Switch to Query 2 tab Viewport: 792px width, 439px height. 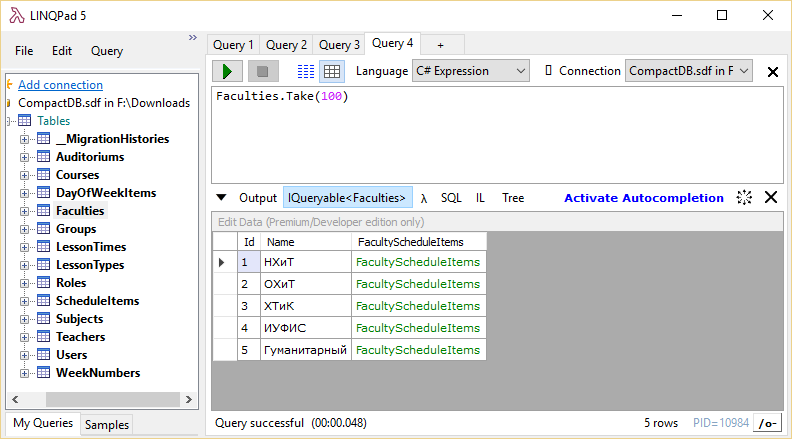(286, 45)
